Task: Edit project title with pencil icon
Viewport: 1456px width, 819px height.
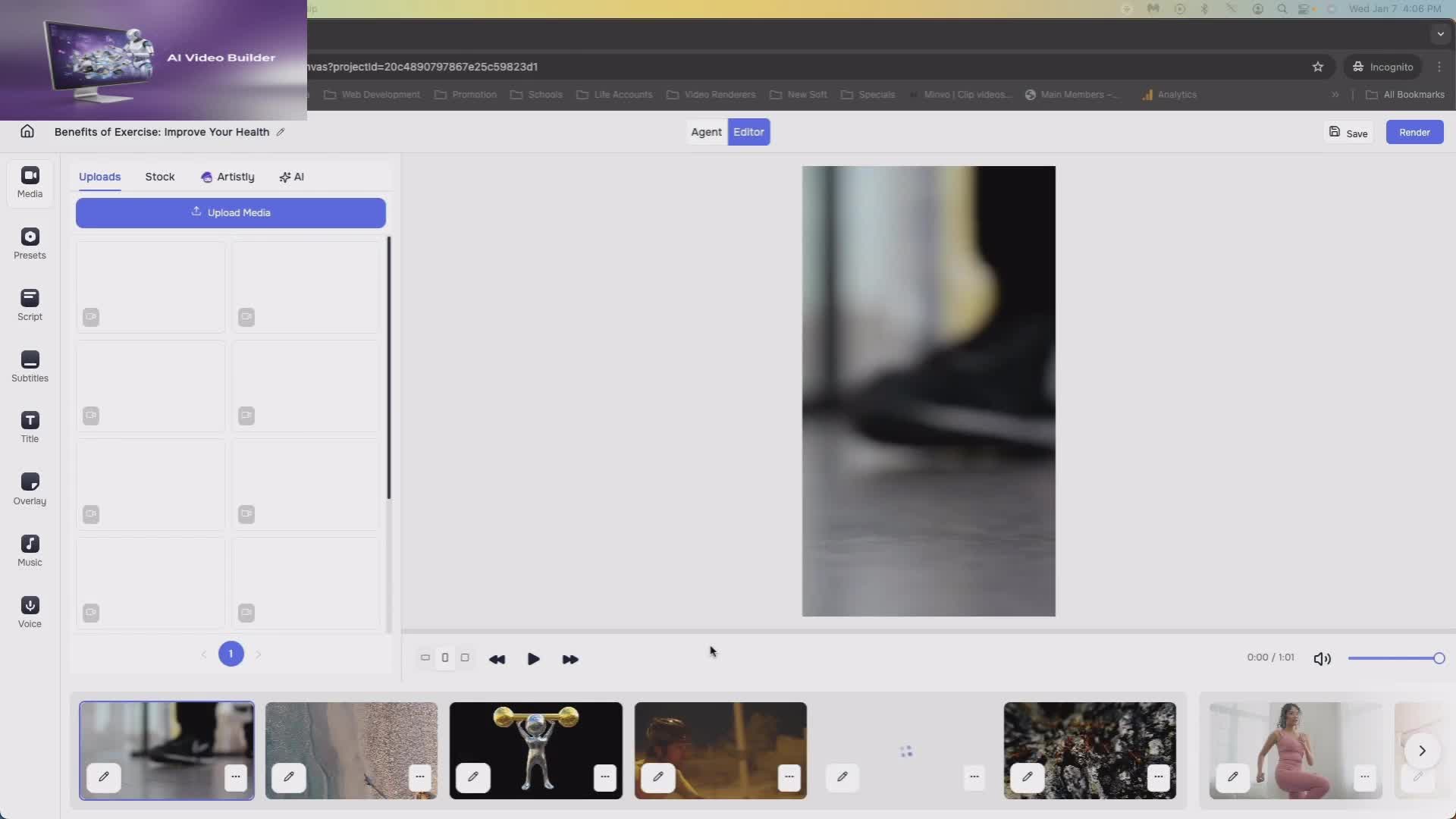Action: click(x=281, y=132)
